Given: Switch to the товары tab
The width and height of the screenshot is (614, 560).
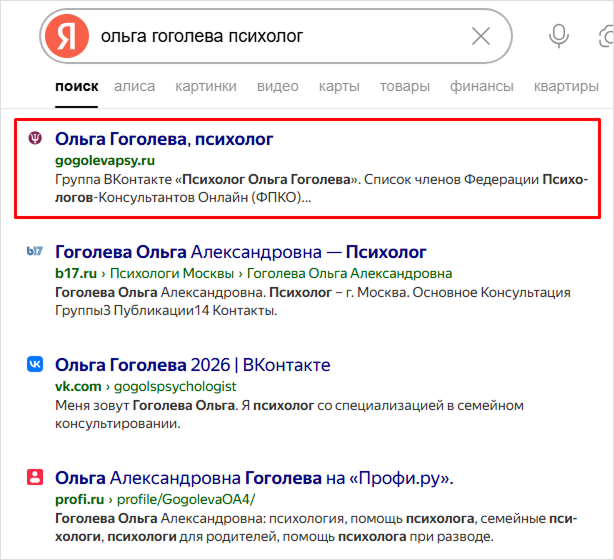Looking at the screenshot, I should pyautogui.click(x=405, y=86).
